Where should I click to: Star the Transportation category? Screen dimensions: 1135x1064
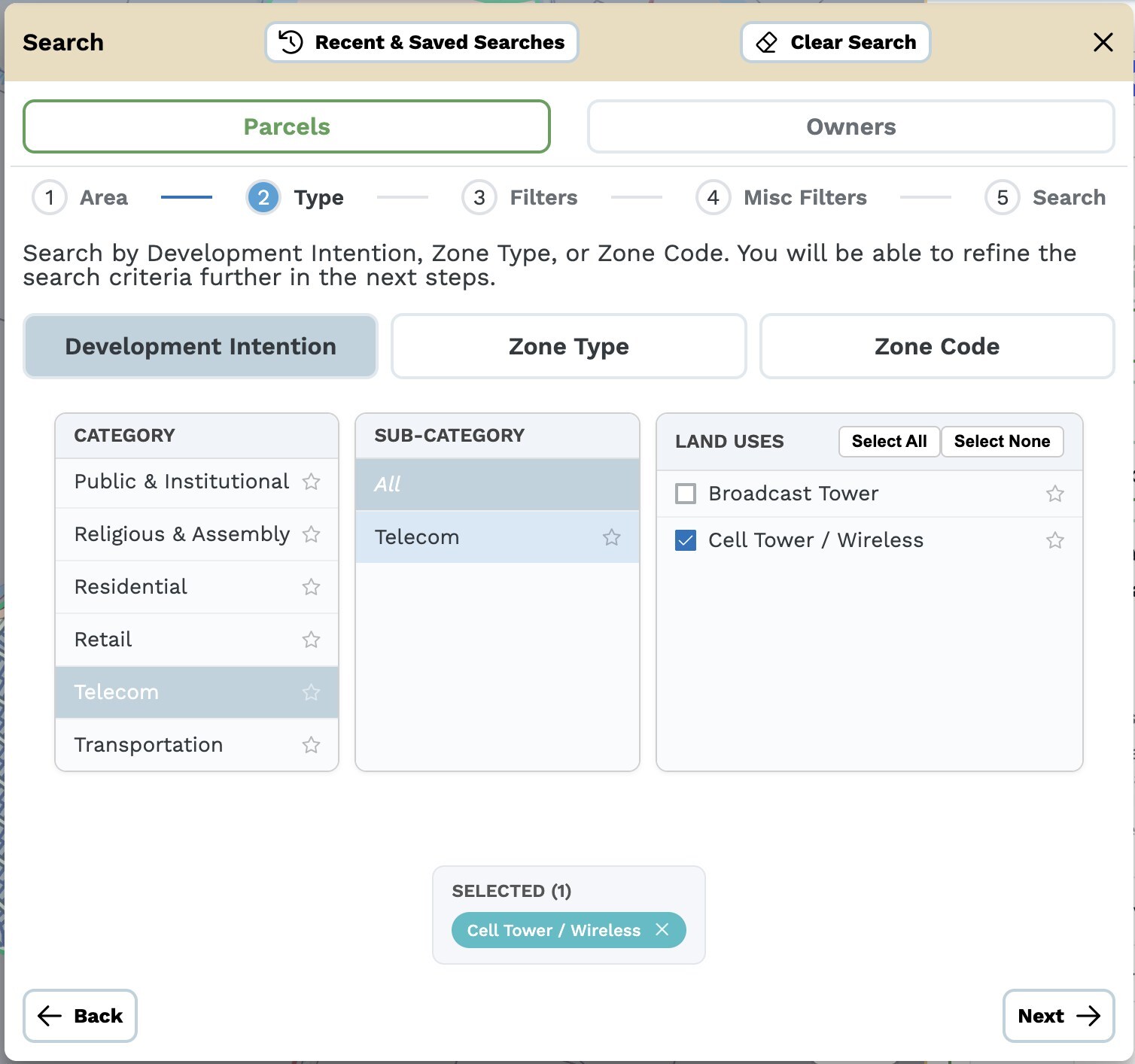click(x=311, y=745)
